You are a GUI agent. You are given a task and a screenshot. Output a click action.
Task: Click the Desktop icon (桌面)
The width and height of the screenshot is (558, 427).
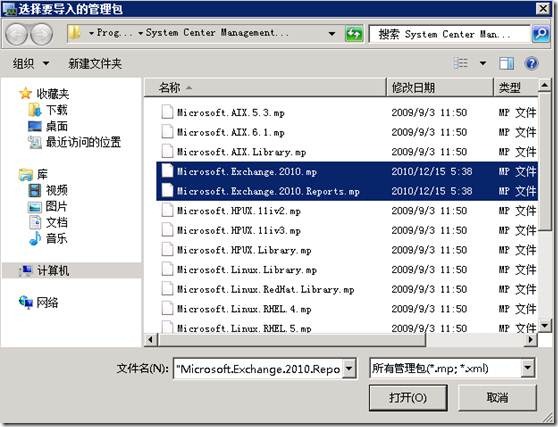35,126
